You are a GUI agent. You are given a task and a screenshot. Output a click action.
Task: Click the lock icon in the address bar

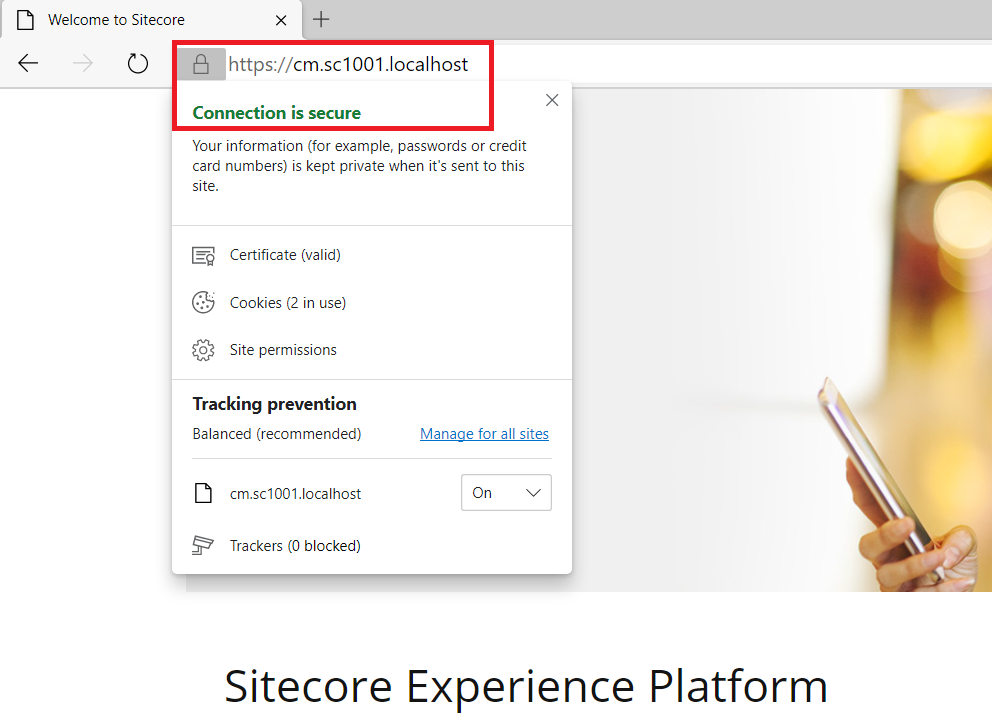pos(201,63)
